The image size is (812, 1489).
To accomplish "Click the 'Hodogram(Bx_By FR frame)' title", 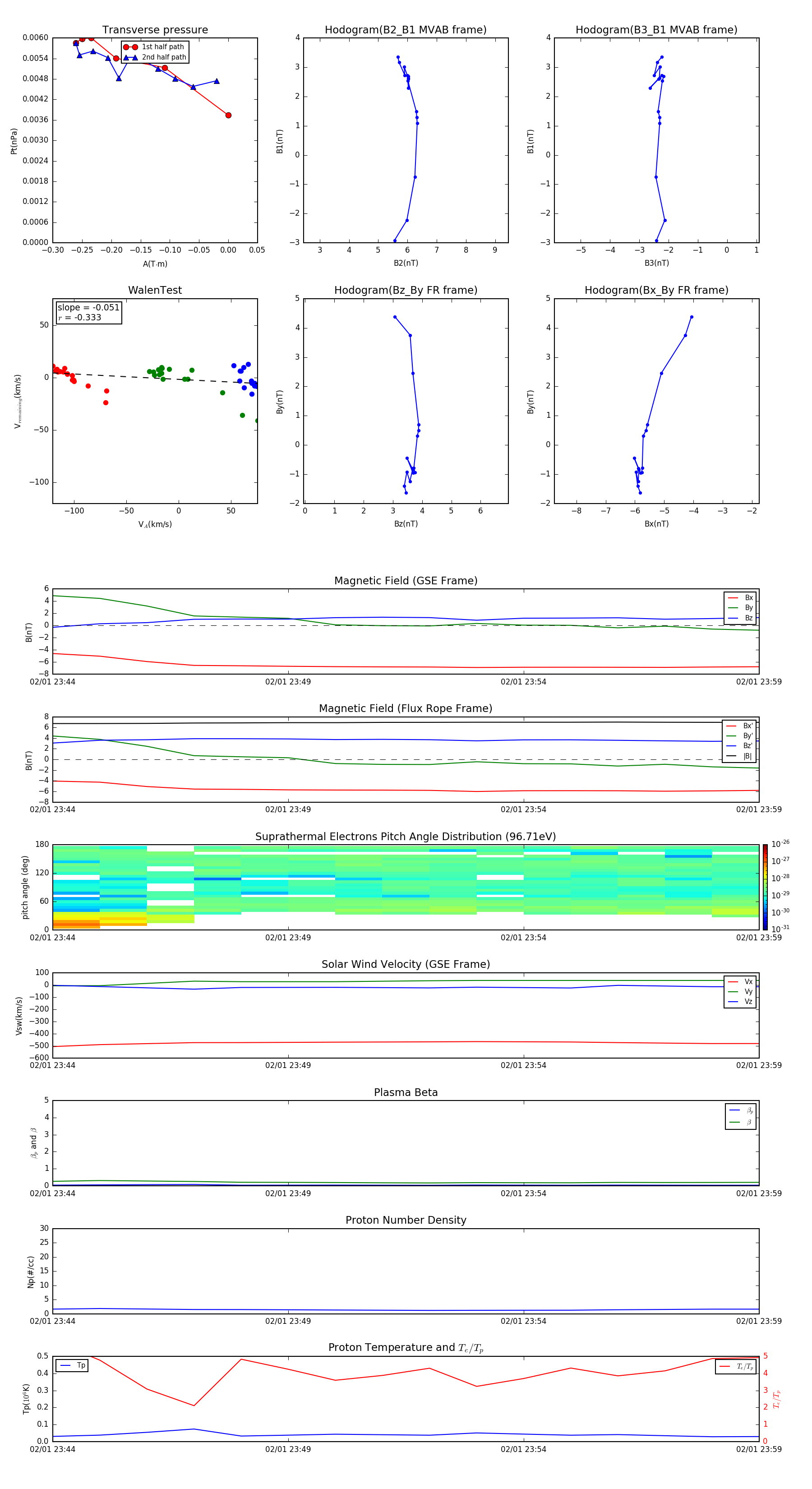I will pos(656,290).
